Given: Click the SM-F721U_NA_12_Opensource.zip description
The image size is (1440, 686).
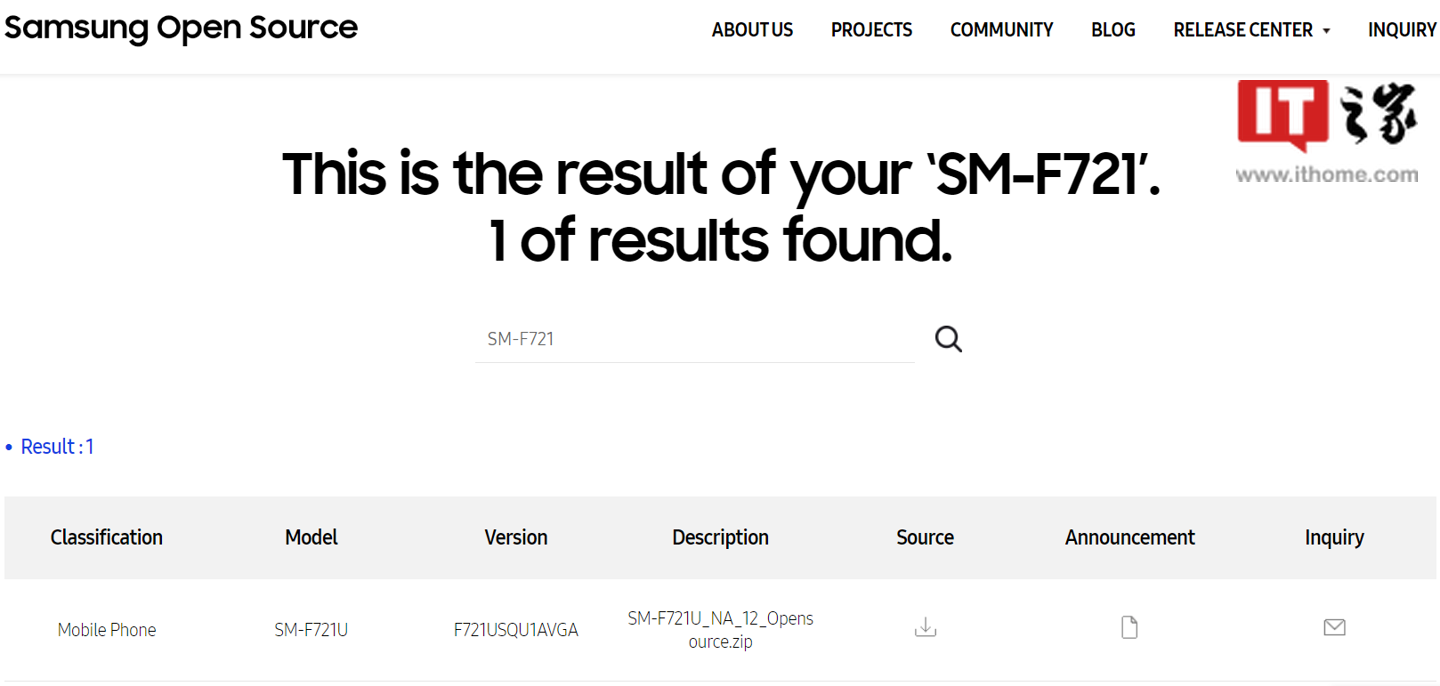Looking at the screenshot, I should coord(720,630).
